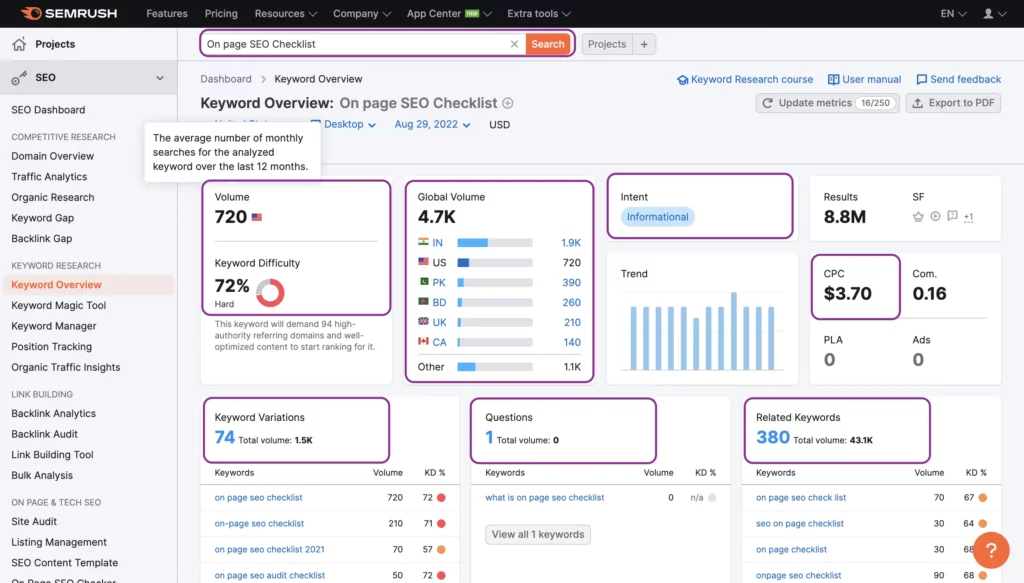Click the video SERP feature icon
This screenshot has width=1024, height=583.
935,216
